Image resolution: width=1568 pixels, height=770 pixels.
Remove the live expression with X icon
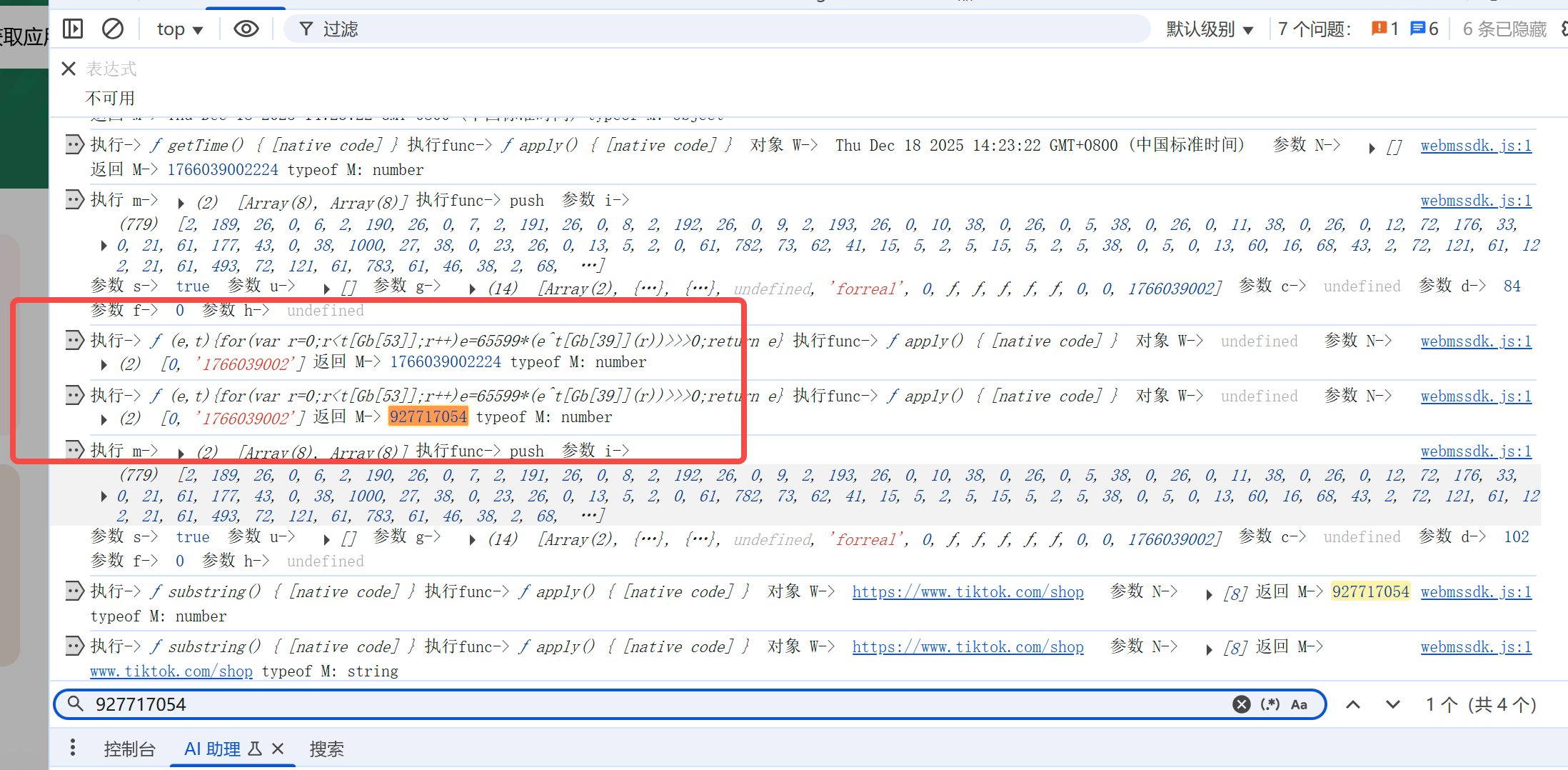(x=69, y=69)
